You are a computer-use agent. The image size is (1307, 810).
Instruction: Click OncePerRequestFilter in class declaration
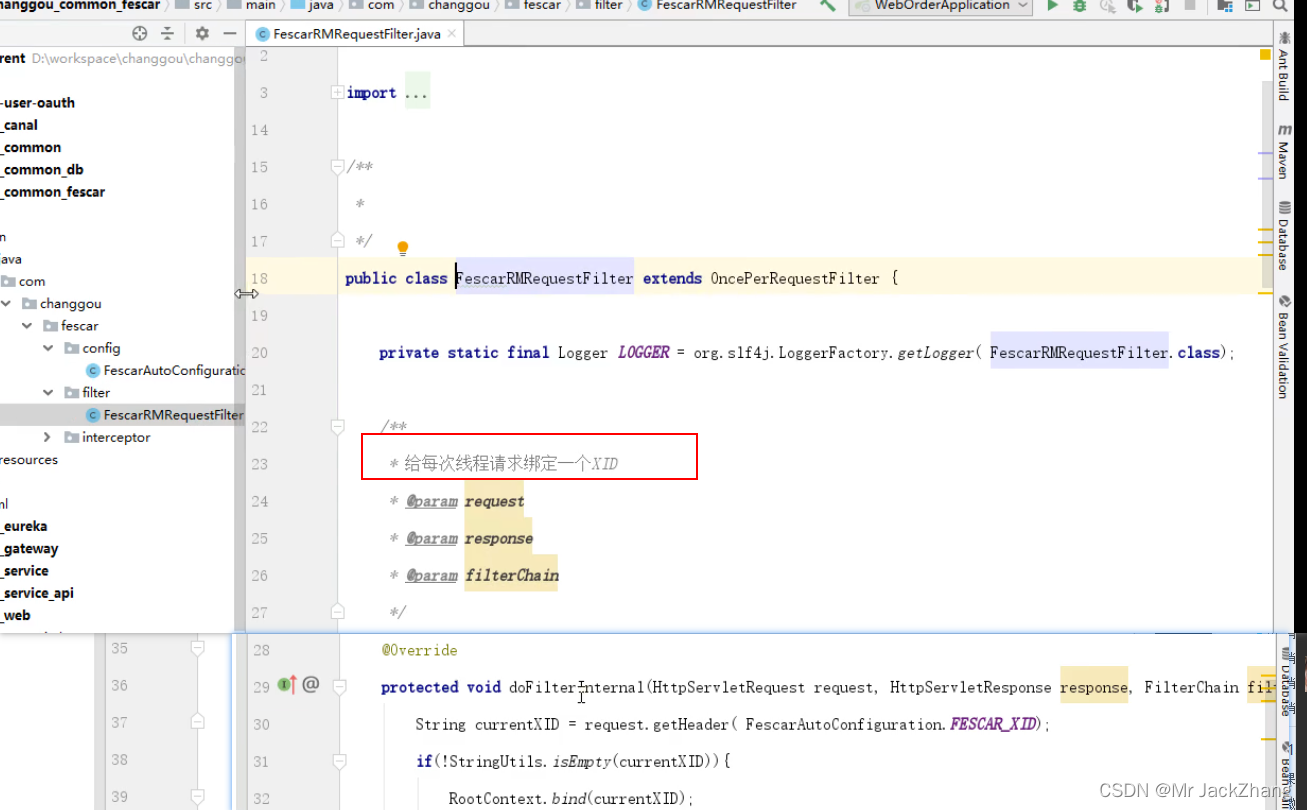795,278
